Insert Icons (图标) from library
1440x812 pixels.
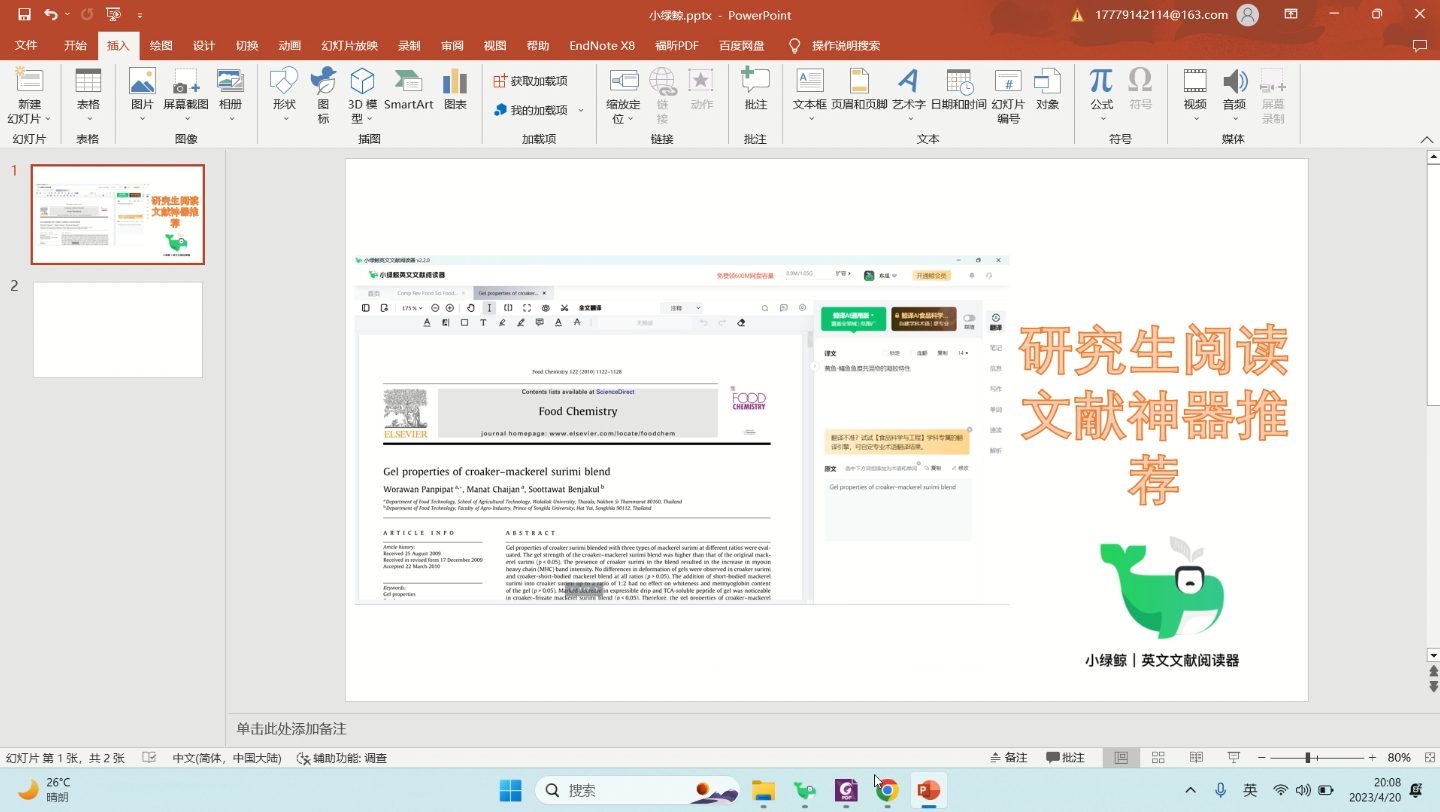tap(323, 96)
